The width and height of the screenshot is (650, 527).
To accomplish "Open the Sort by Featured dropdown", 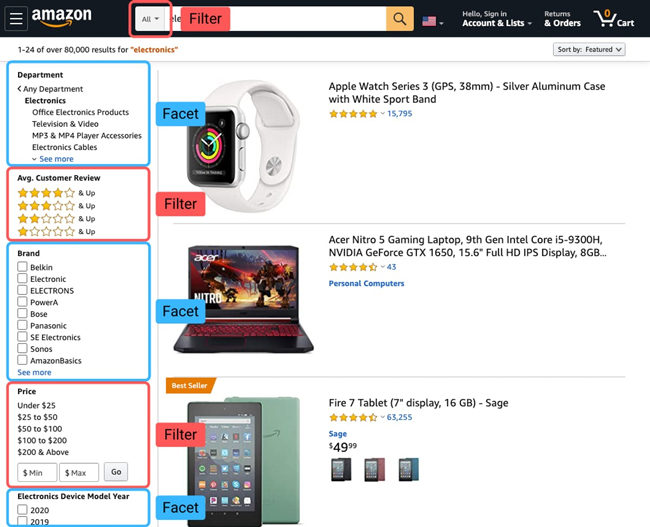I will pos(589,49).
